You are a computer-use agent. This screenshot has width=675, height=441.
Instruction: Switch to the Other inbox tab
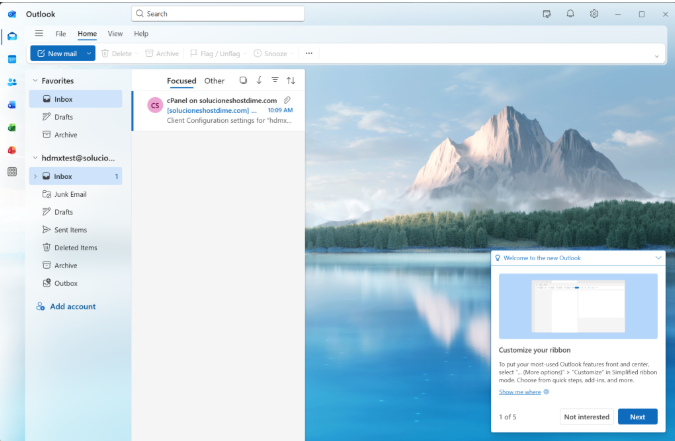coord(214,81)
